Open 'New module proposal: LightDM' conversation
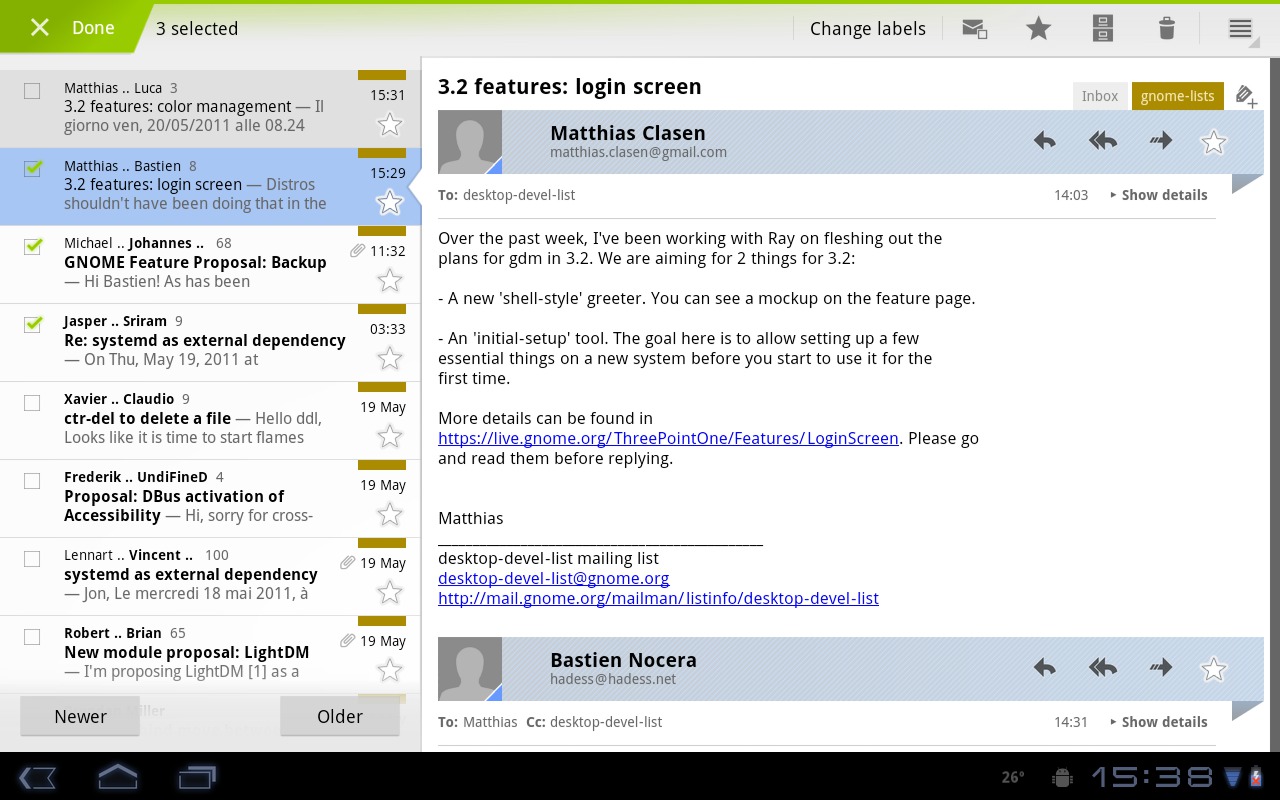1280x800 pixels. click(x=210, y=655)
